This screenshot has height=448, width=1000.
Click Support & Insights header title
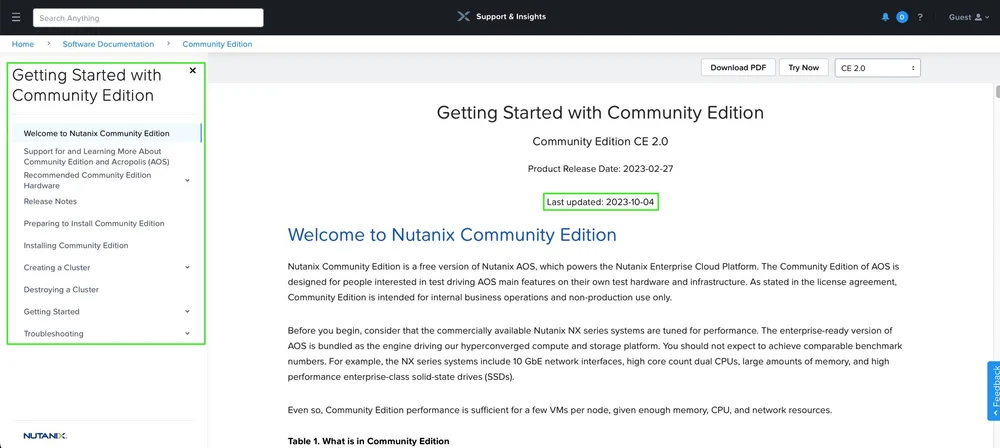511,17
